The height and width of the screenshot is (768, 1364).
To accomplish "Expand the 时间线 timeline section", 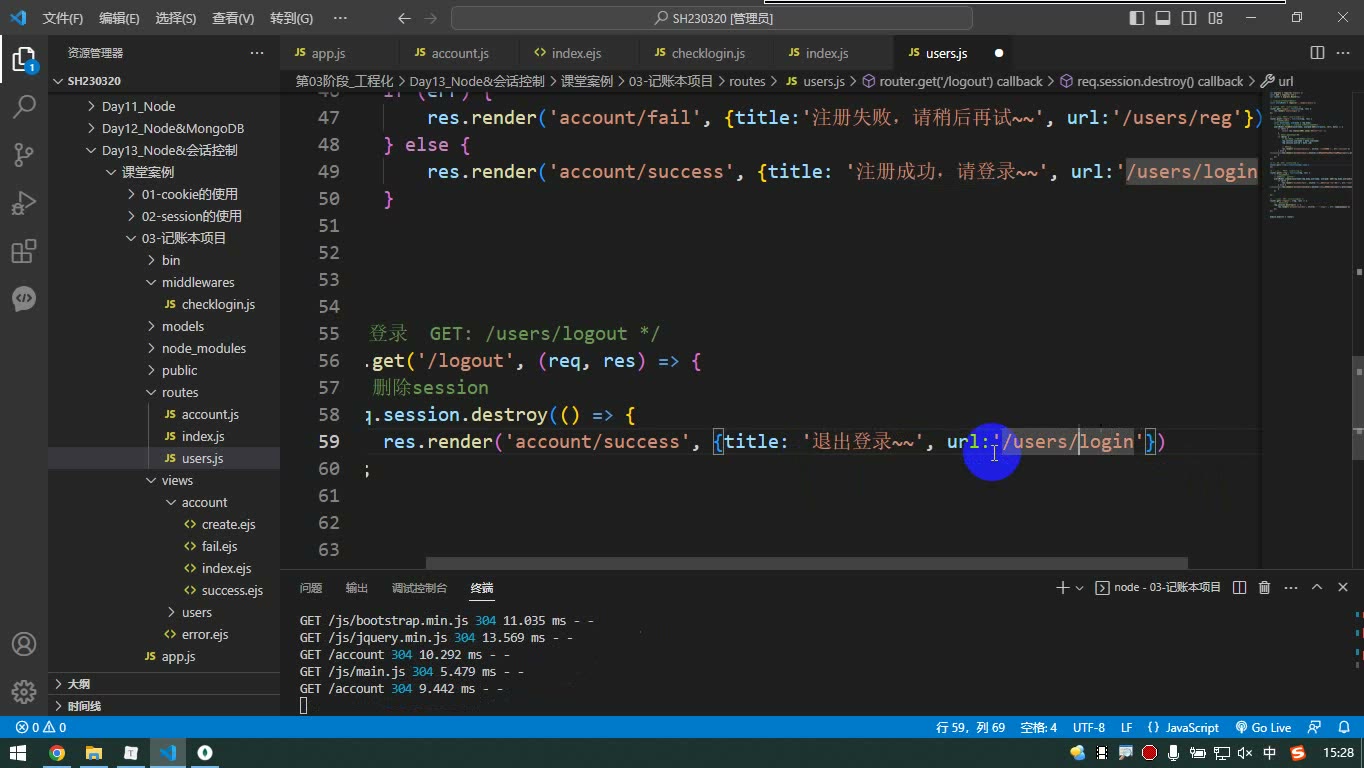I will point(164,706).
